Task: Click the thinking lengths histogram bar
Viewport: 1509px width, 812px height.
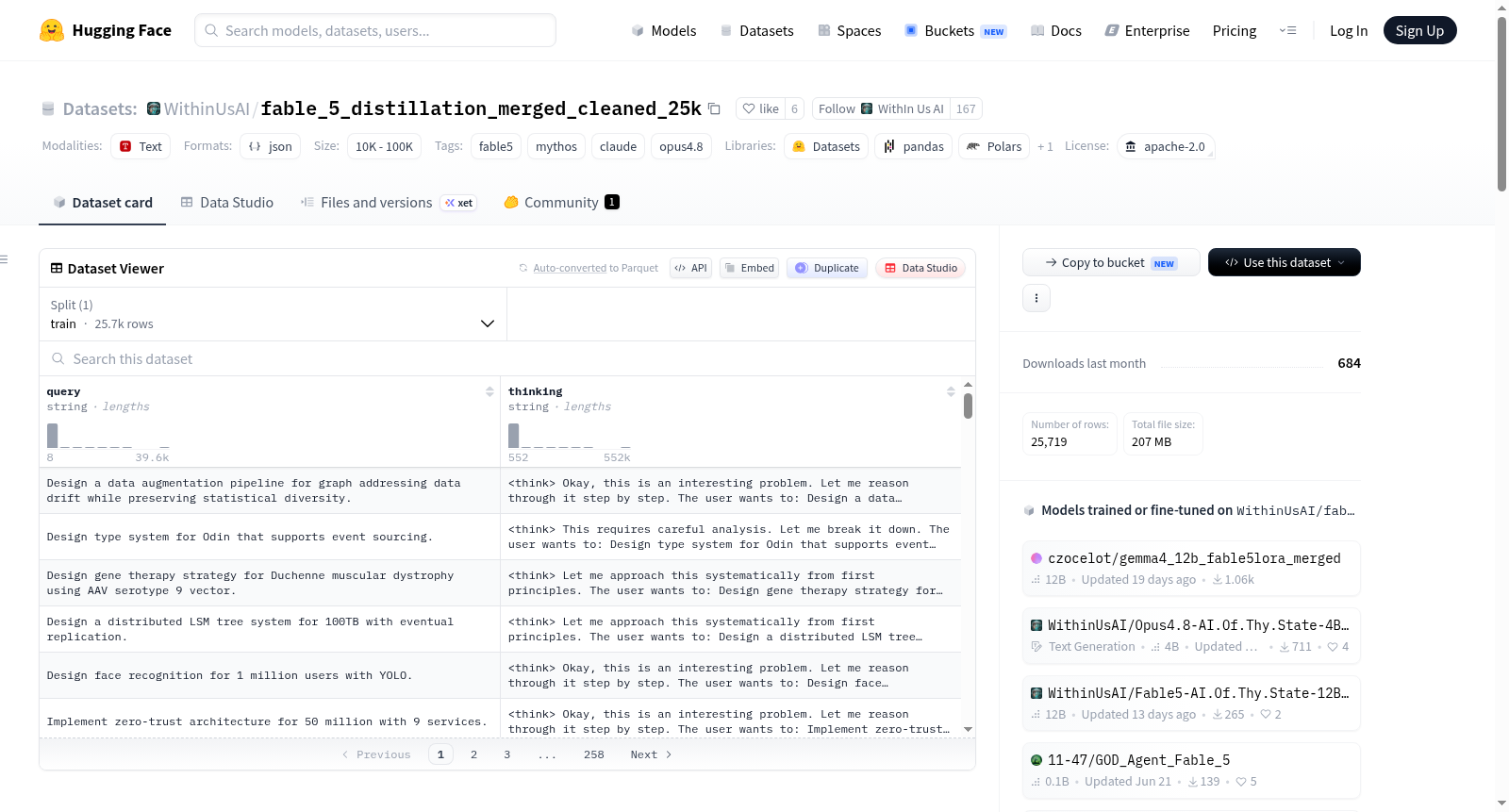Action: 514,436
